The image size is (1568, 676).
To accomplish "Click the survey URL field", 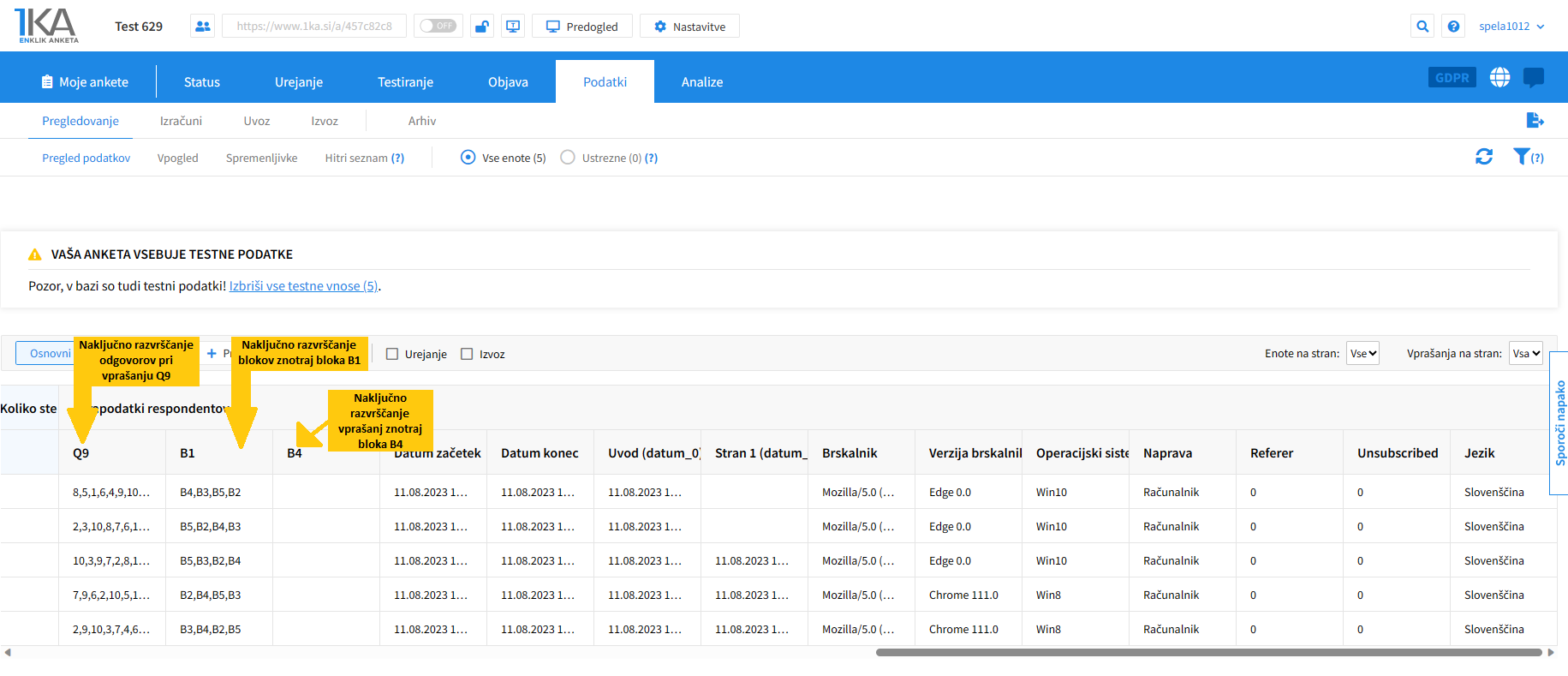I will point(314,26).
